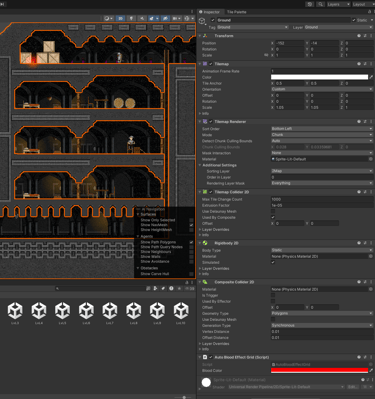375x399 pixels.
Task: Open Rigidbody Body Type dropdown
Action: [322, 250]
